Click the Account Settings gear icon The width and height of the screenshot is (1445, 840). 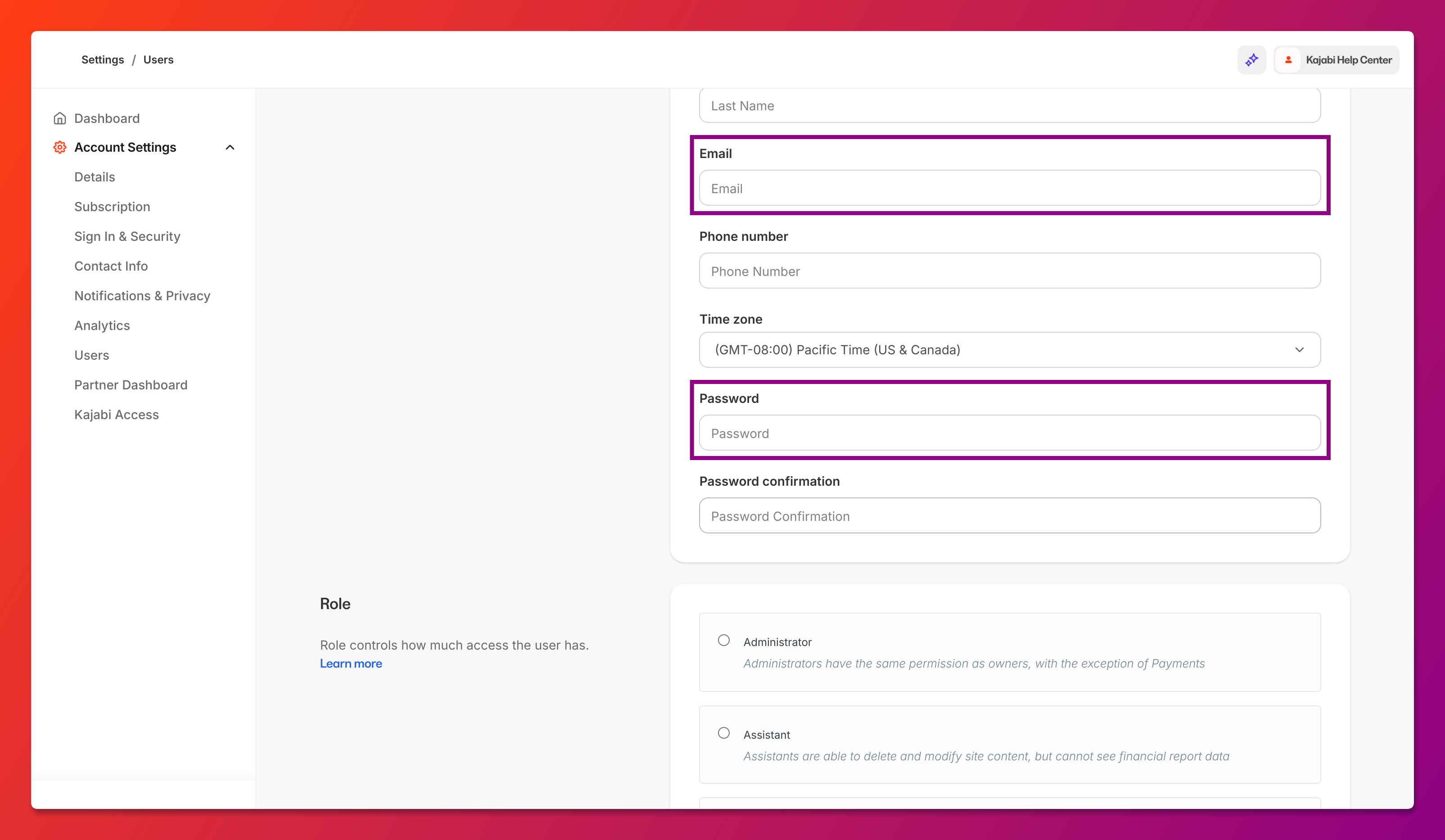tap(59, 147)
